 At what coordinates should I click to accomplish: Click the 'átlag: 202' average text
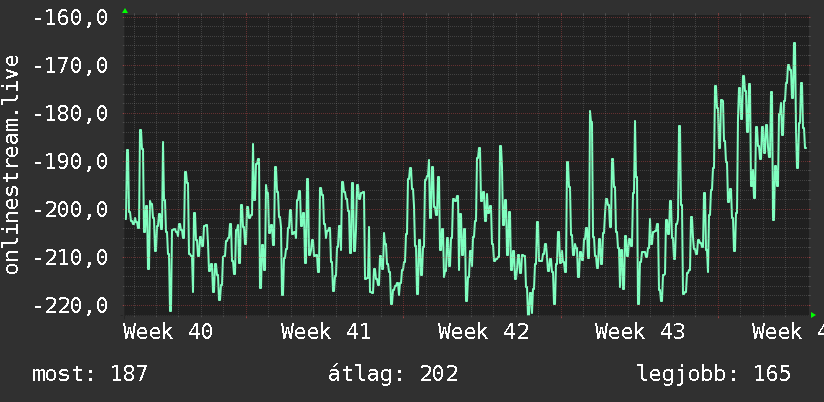tap(393, 374)
